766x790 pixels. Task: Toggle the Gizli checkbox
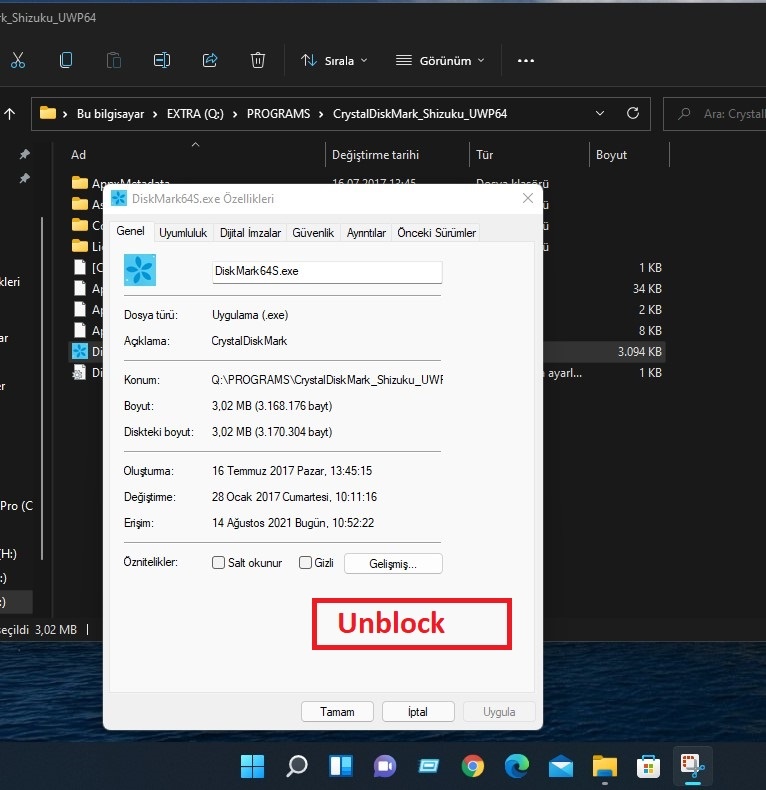tap(305, 563)
